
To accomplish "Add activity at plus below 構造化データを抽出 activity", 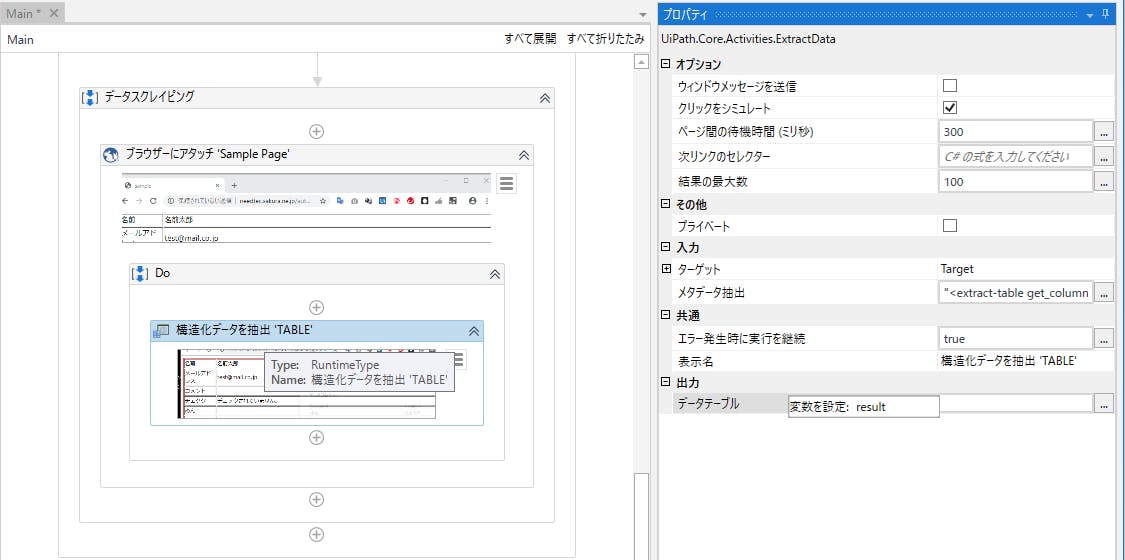I will click(x=316, y=437).
